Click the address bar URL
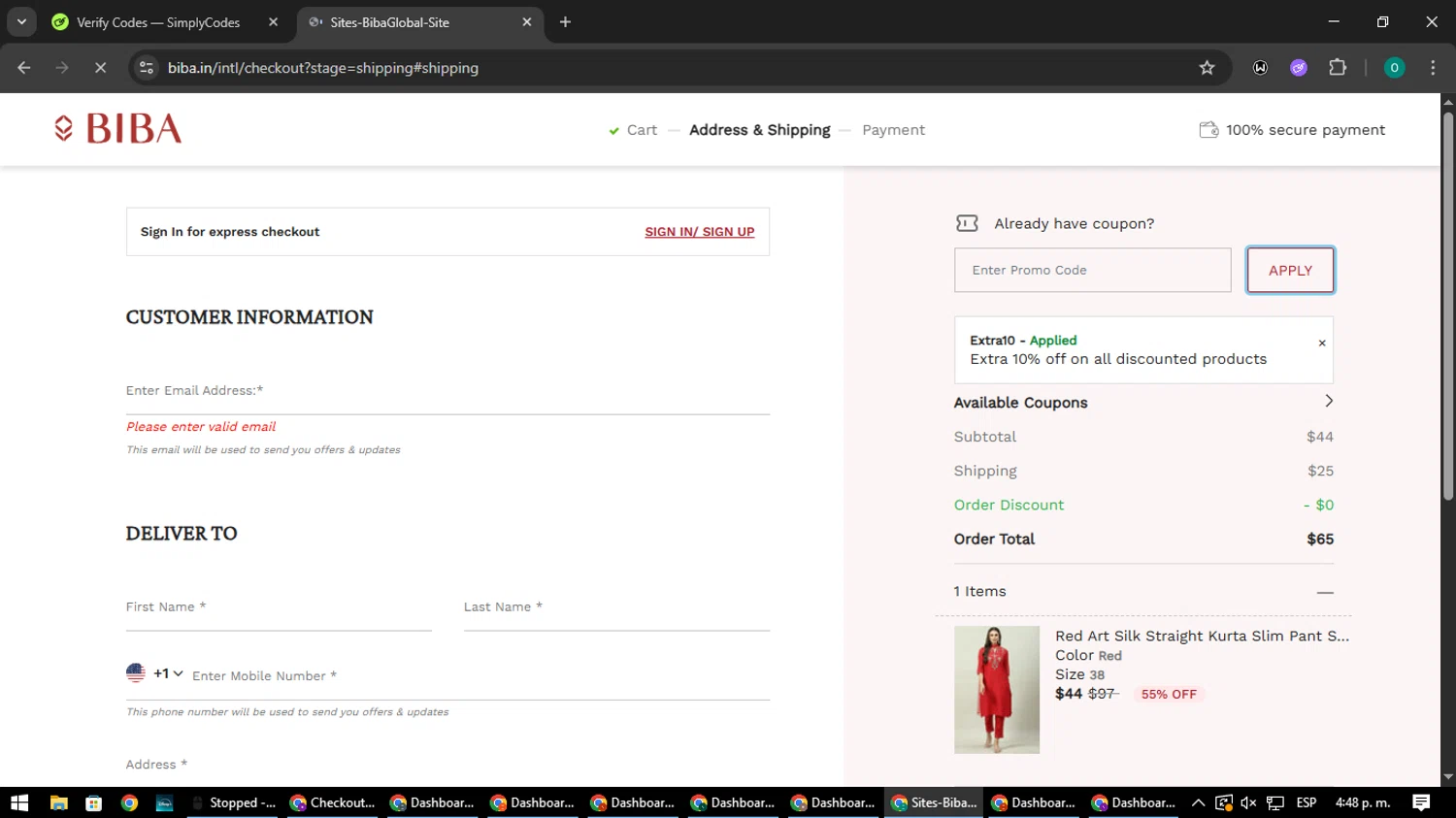The image size is (1456, 818). click(323, 68)
